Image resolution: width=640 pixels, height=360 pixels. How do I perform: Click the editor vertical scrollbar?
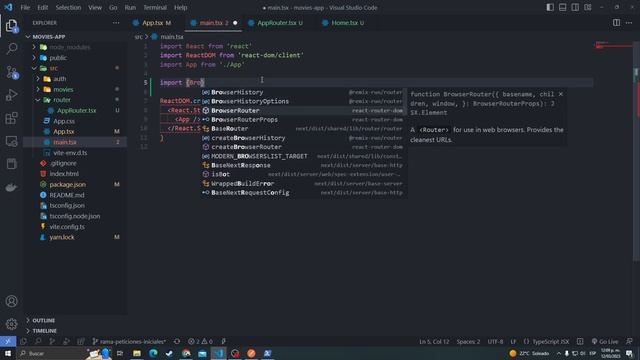click(637, 151)
